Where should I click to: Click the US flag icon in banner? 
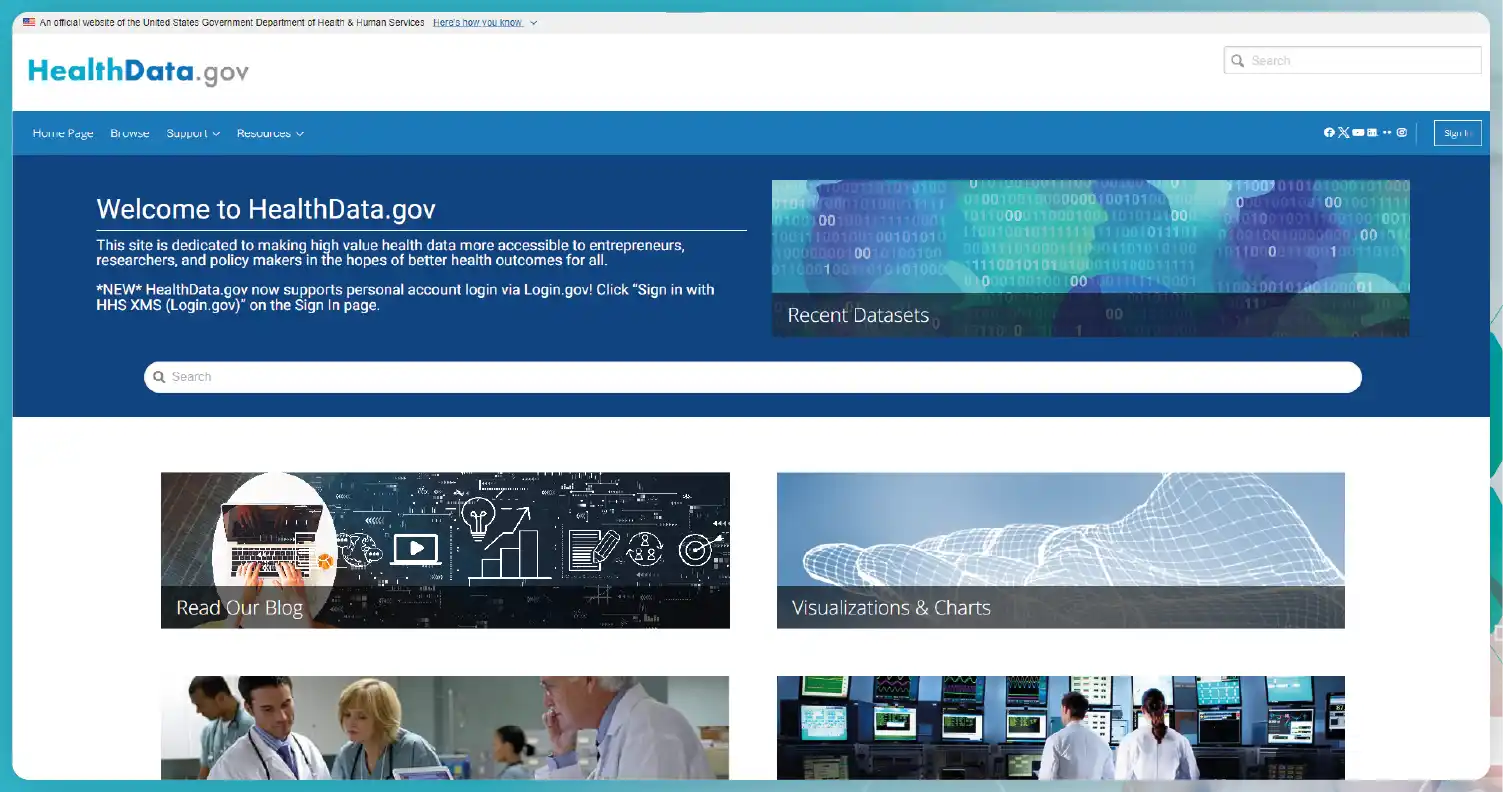click(x=29, y=22)
